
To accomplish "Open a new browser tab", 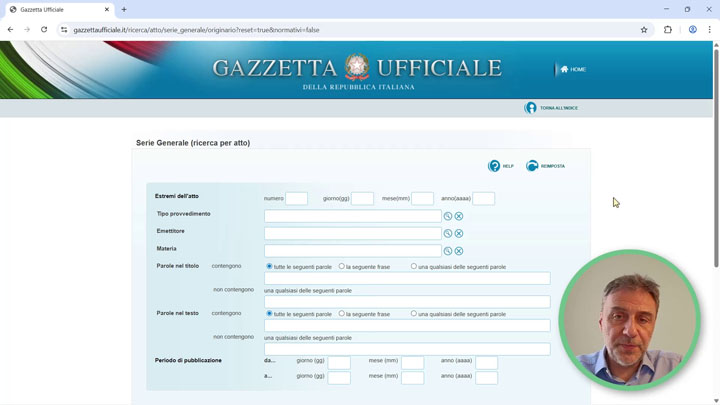I will click(124, 9).
